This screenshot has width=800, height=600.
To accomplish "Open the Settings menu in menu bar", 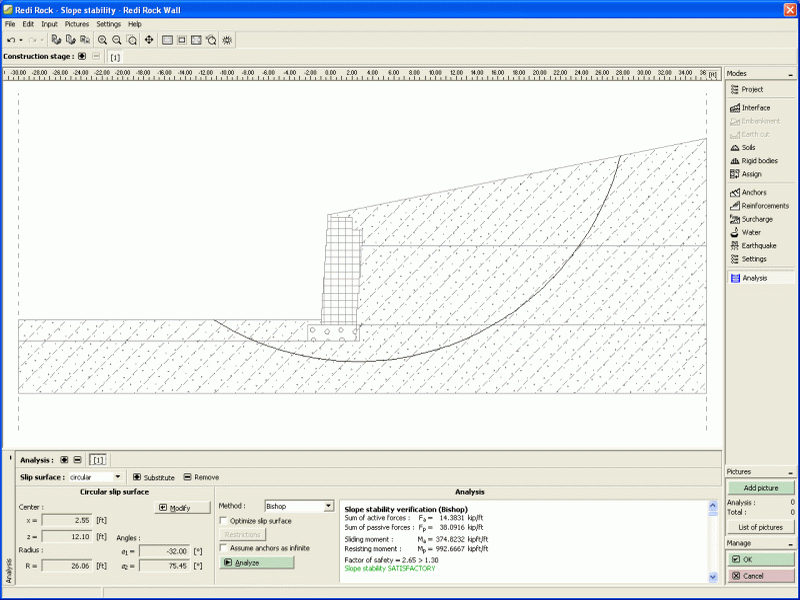I will coord(108,23).
